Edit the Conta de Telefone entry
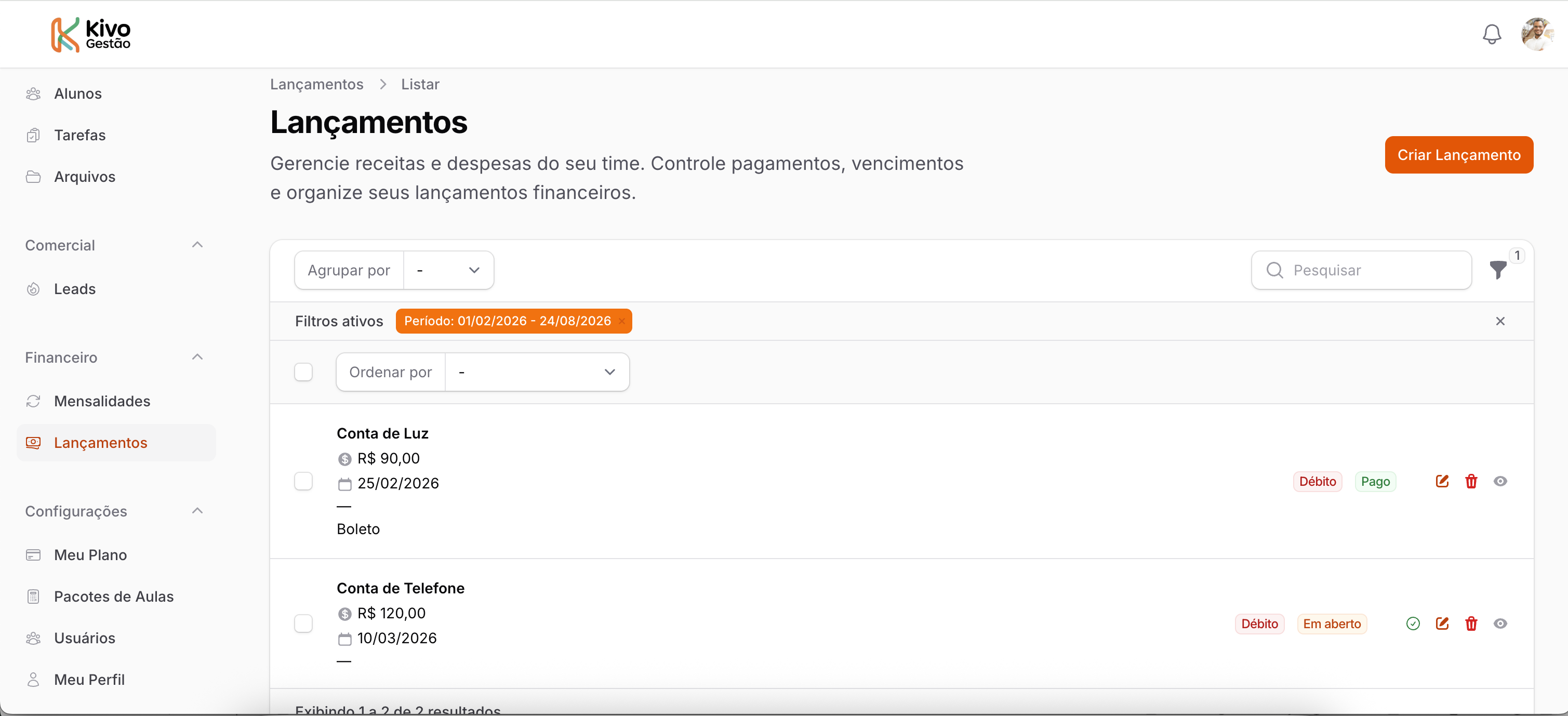 tap(1442, 623)
